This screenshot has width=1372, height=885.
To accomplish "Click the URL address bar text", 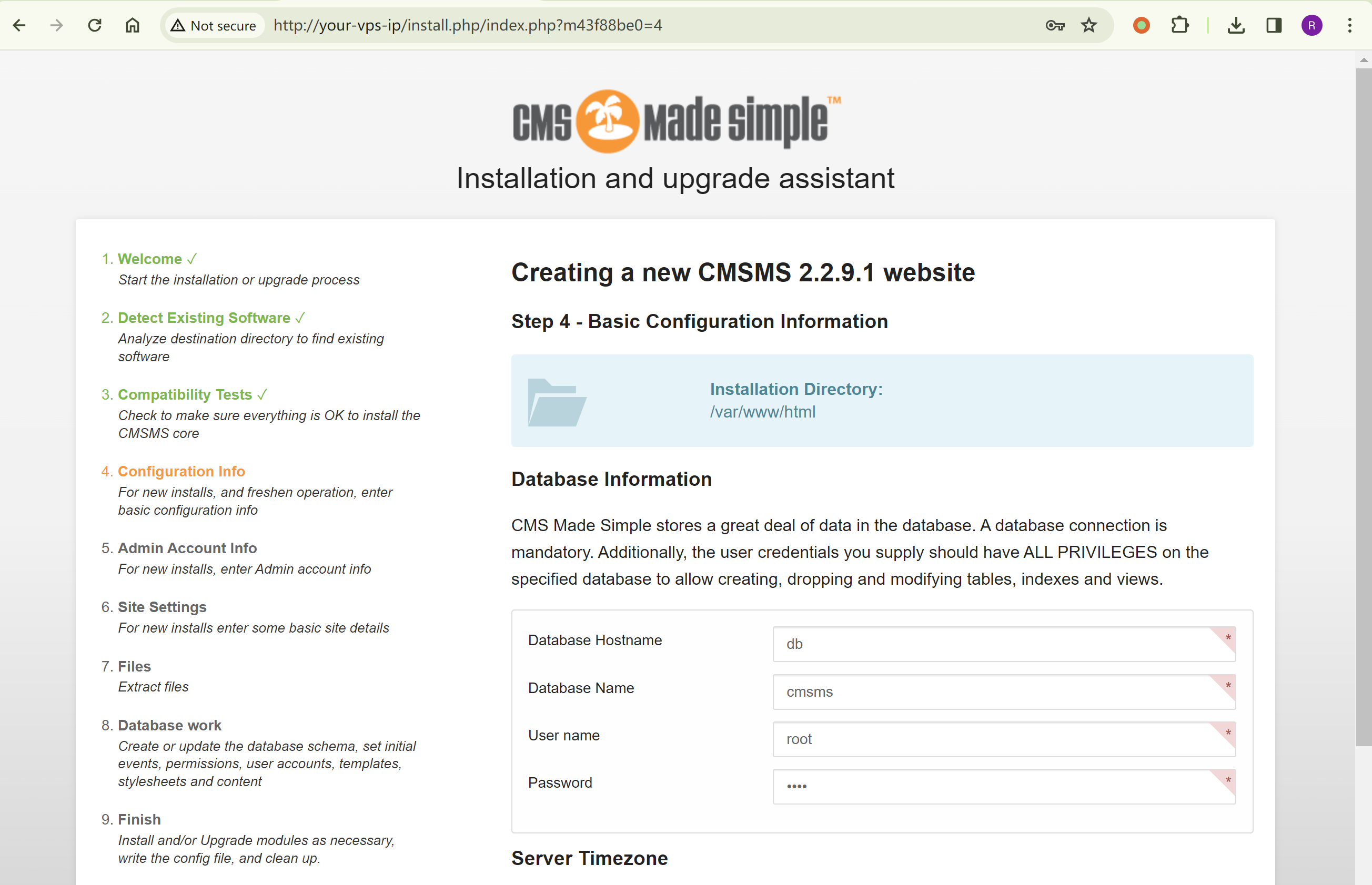I will (x=468, y=25).
